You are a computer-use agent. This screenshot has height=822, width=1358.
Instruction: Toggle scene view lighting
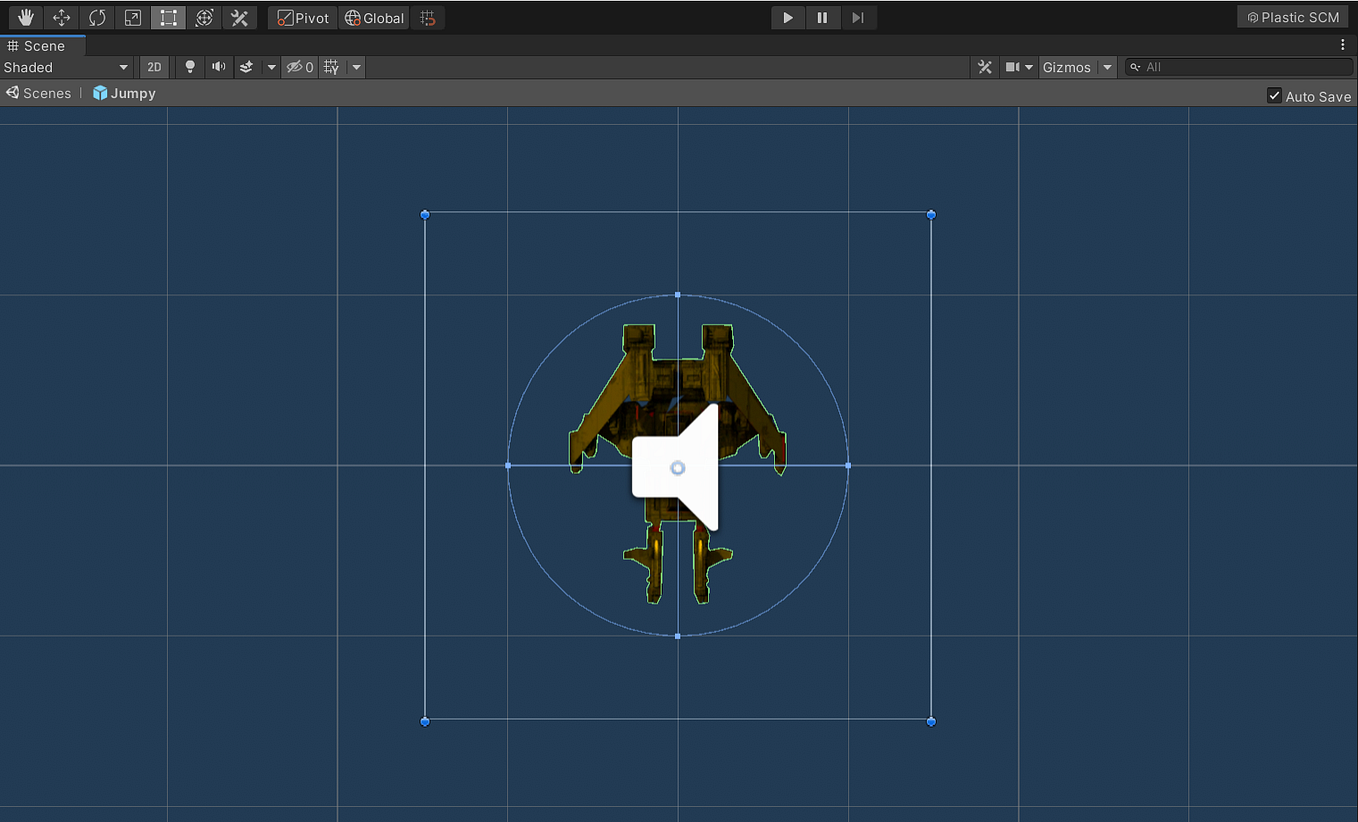click(x=190, y=67)
